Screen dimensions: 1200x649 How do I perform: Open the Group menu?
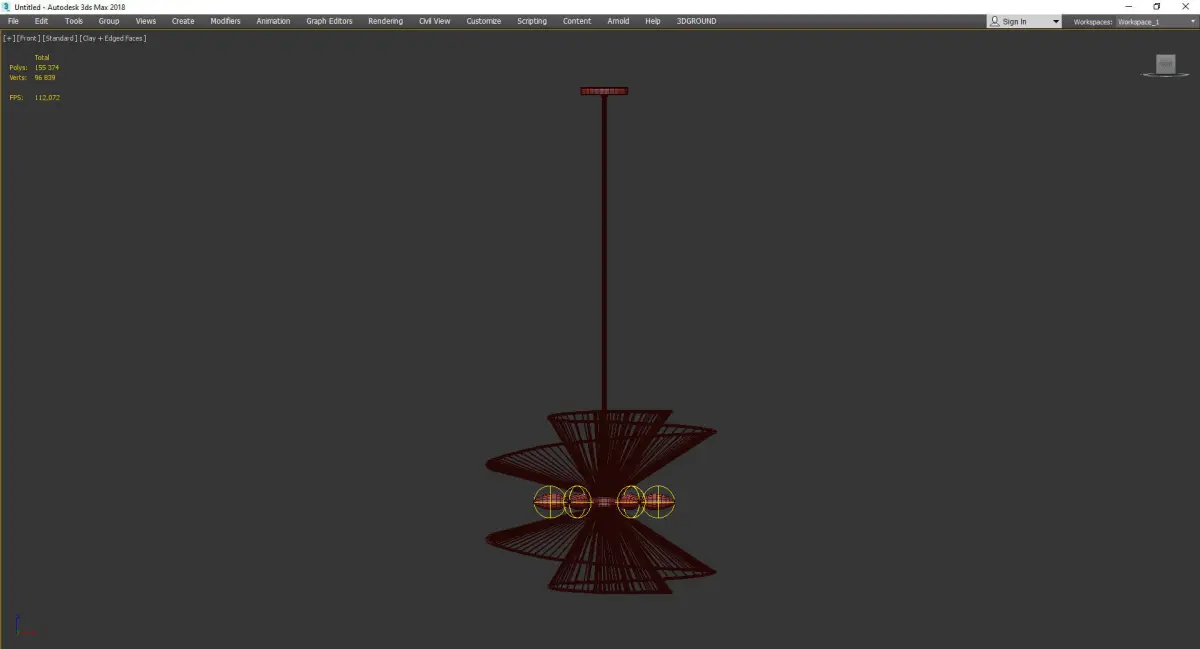point(109,21)
